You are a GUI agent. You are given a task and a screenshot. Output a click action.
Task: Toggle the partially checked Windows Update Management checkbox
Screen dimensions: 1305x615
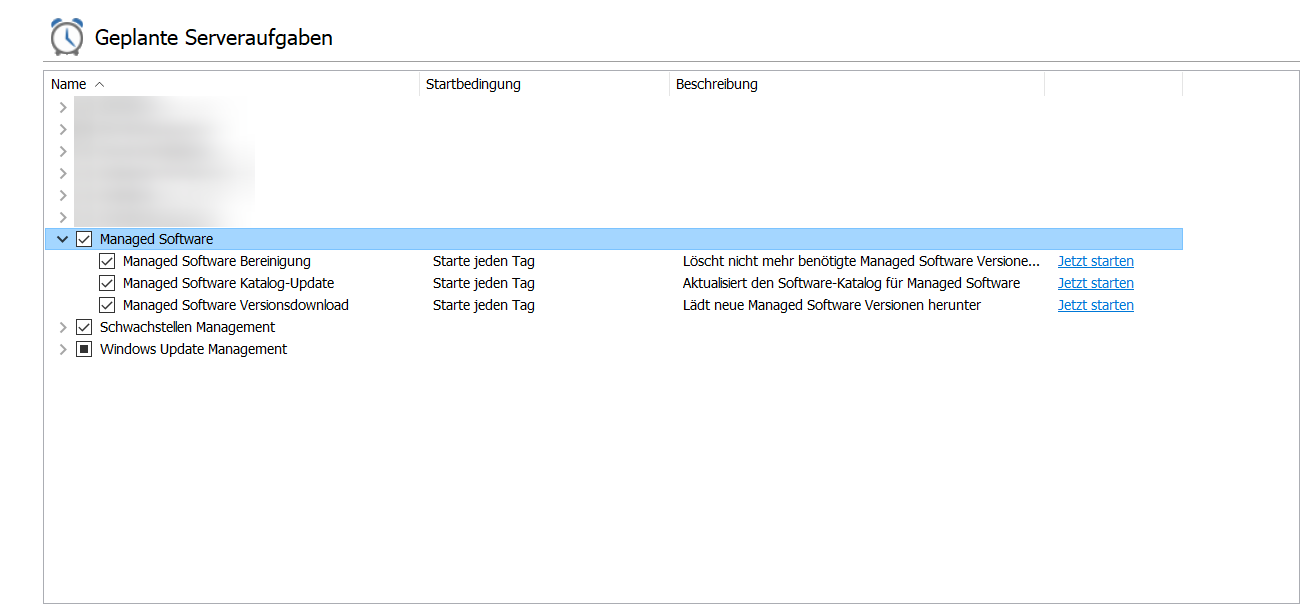point(84,349)
